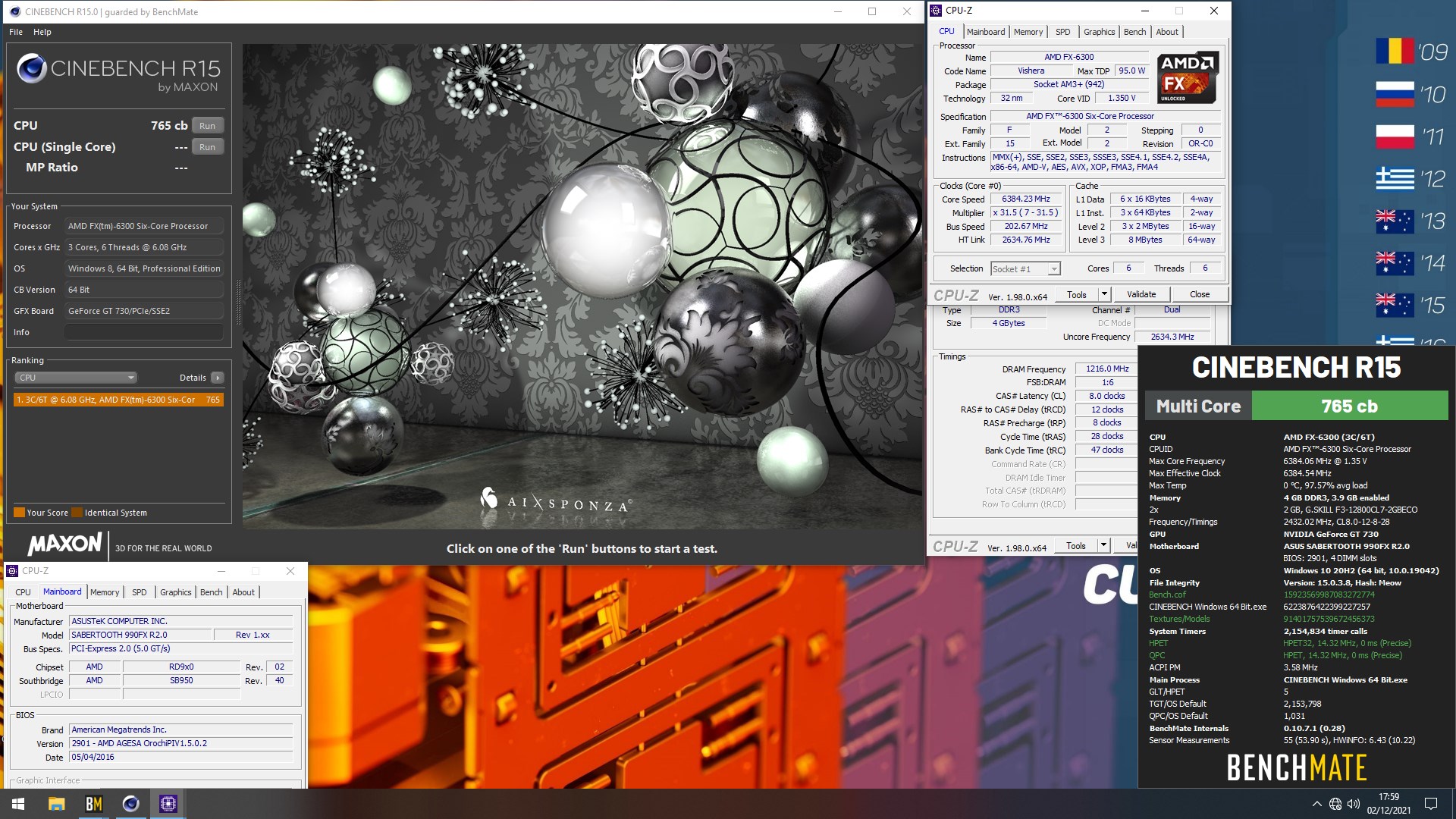Select Graphics tab in bottom-left CPU-Z window
The width and height of the screenshot is (1456, 819).
pos(176,592)
